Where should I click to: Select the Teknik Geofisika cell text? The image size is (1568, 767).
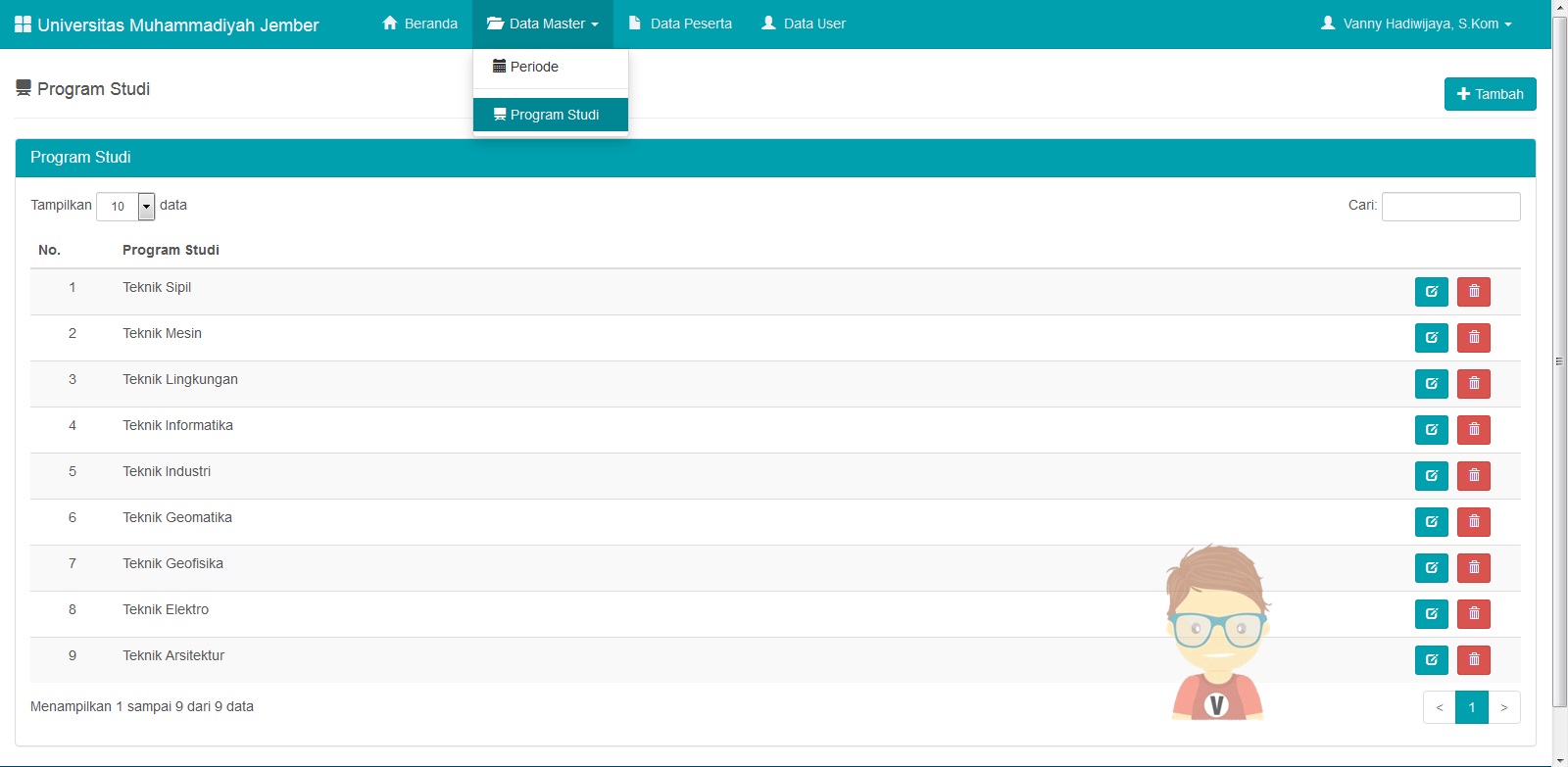(x=172, y=563)
